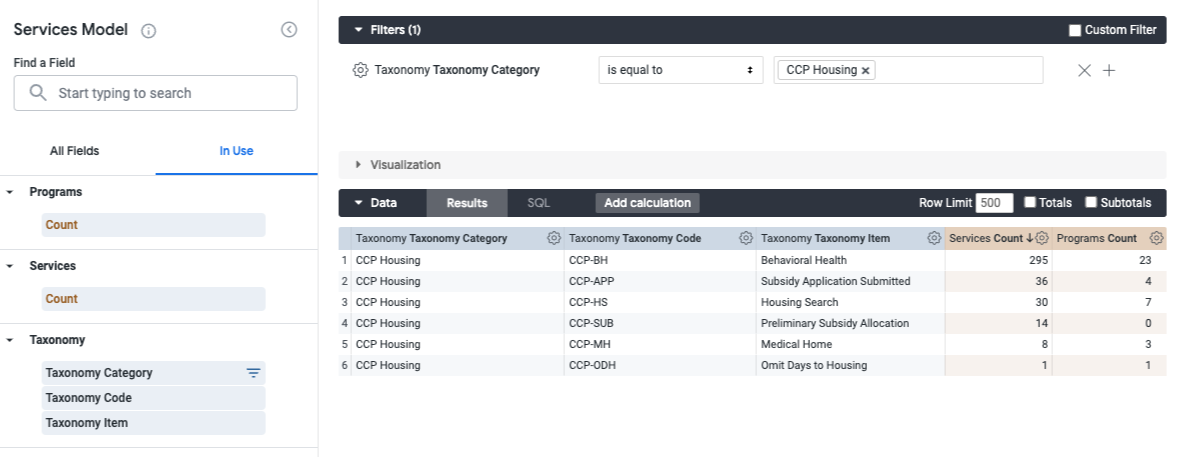Enable the Custom Filter checkbox
Image resolution: width=1180 pixels, height=457 pixels.
(x=1075, y=30)
